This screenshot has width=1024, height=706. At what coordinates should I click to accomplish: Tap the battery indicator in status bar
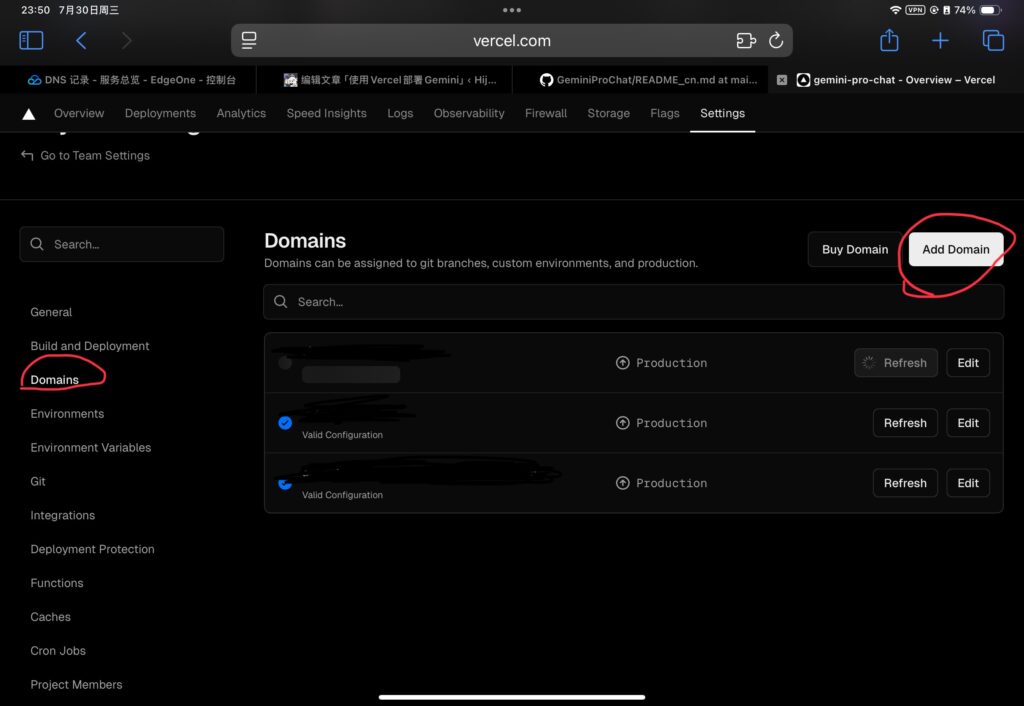pos(990,10)
